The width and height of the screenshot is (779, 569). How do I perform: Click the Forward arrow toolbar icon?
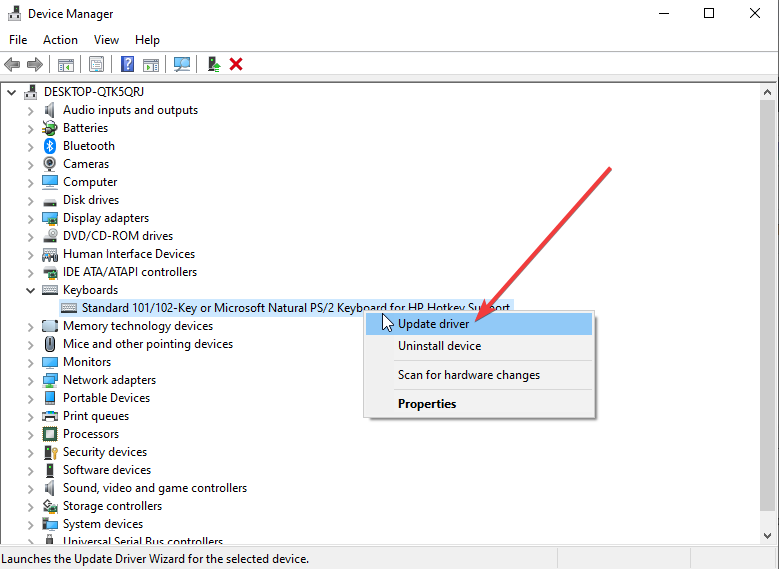coord(35,64)
